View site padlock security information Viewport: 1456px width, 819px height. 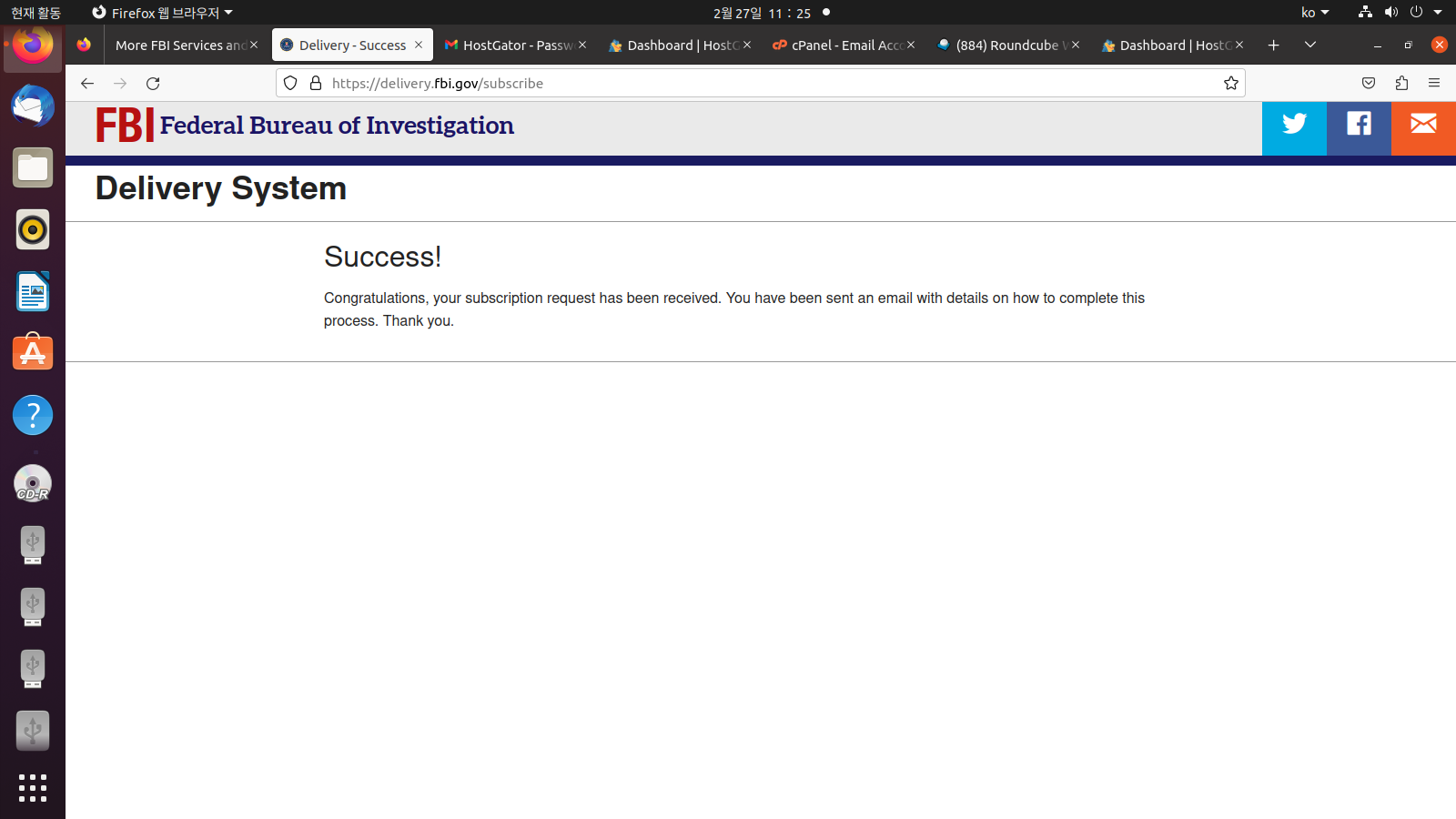coord(316,84)
